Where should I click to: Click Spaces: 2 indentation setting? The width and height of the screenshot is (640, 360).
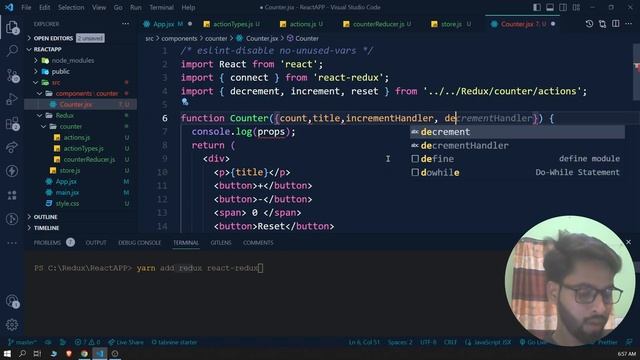click(400, 342)
